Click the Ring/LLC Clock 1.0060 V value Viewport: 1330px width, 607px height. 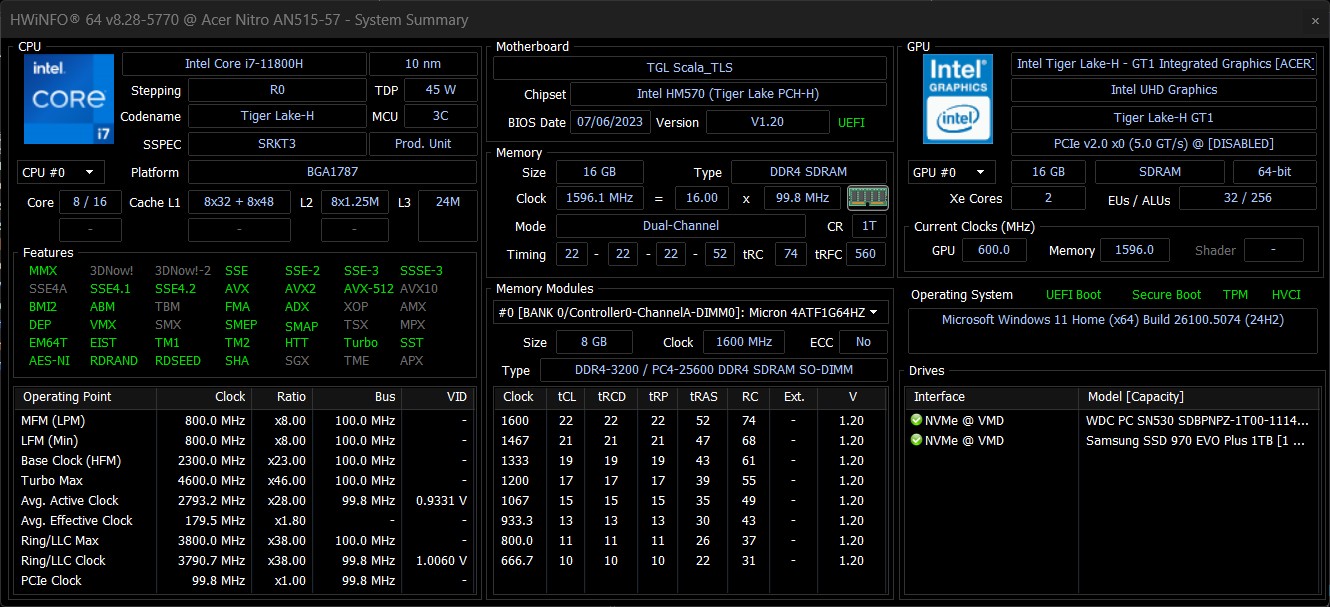click(x=441, y=561)
